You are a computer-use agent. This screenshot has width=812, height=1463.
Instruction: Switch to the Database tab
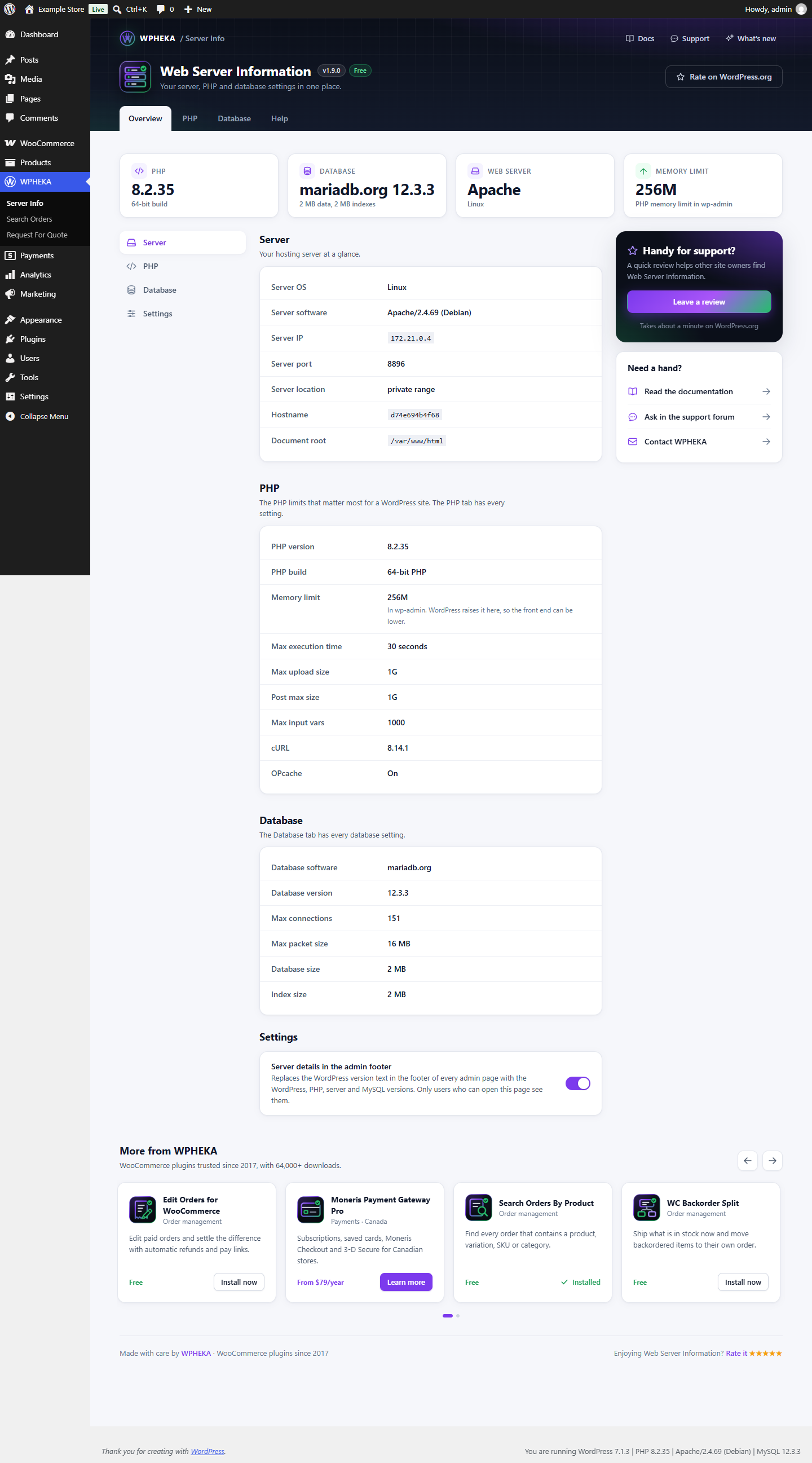point(234,118)
